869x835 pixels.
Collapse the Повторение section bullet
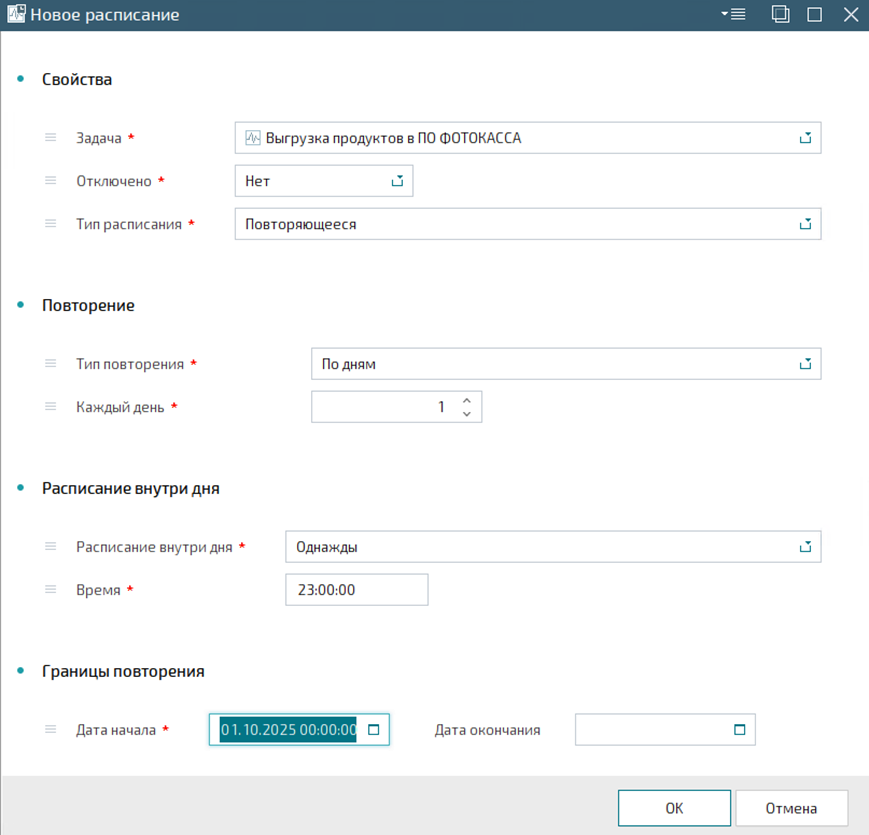pos(21,305)
